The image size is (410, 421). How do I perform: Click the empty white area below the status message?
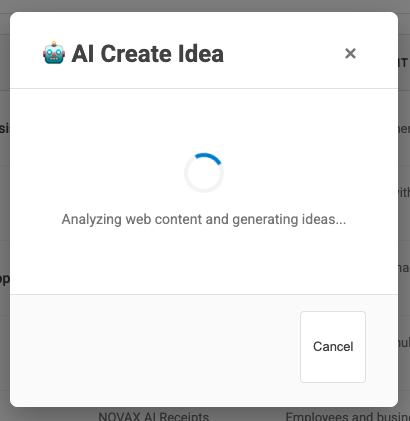(x=204, y=262)
